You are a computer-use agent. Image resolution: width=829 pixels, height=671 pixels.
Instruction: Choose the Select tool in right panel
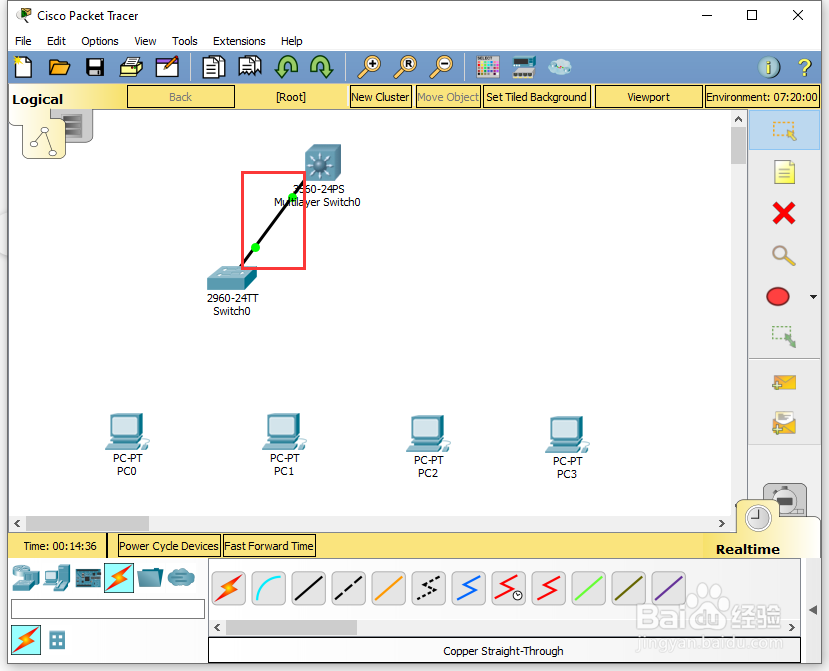(x=784, y=130)
